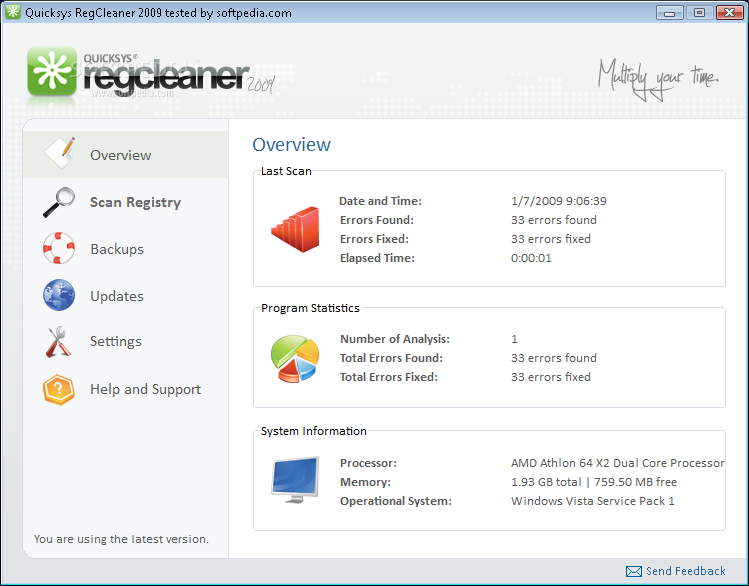Click the Backups lifebuoy icon

click(x=59, y=248)
